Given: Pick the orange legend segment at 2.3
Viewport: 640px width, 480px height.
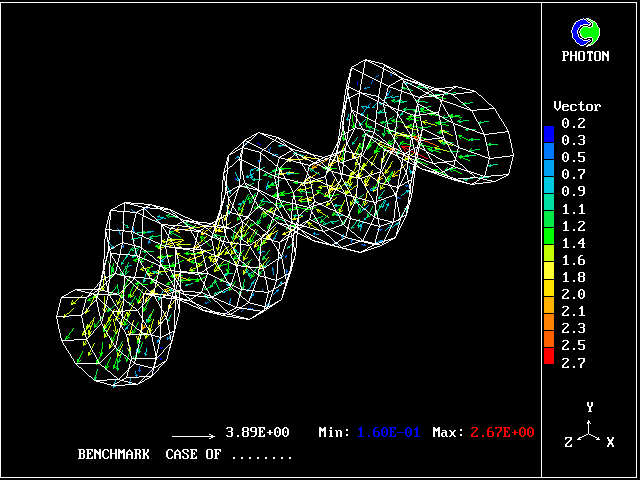Looking at the screenshot, I should click(x=548, y=324).
